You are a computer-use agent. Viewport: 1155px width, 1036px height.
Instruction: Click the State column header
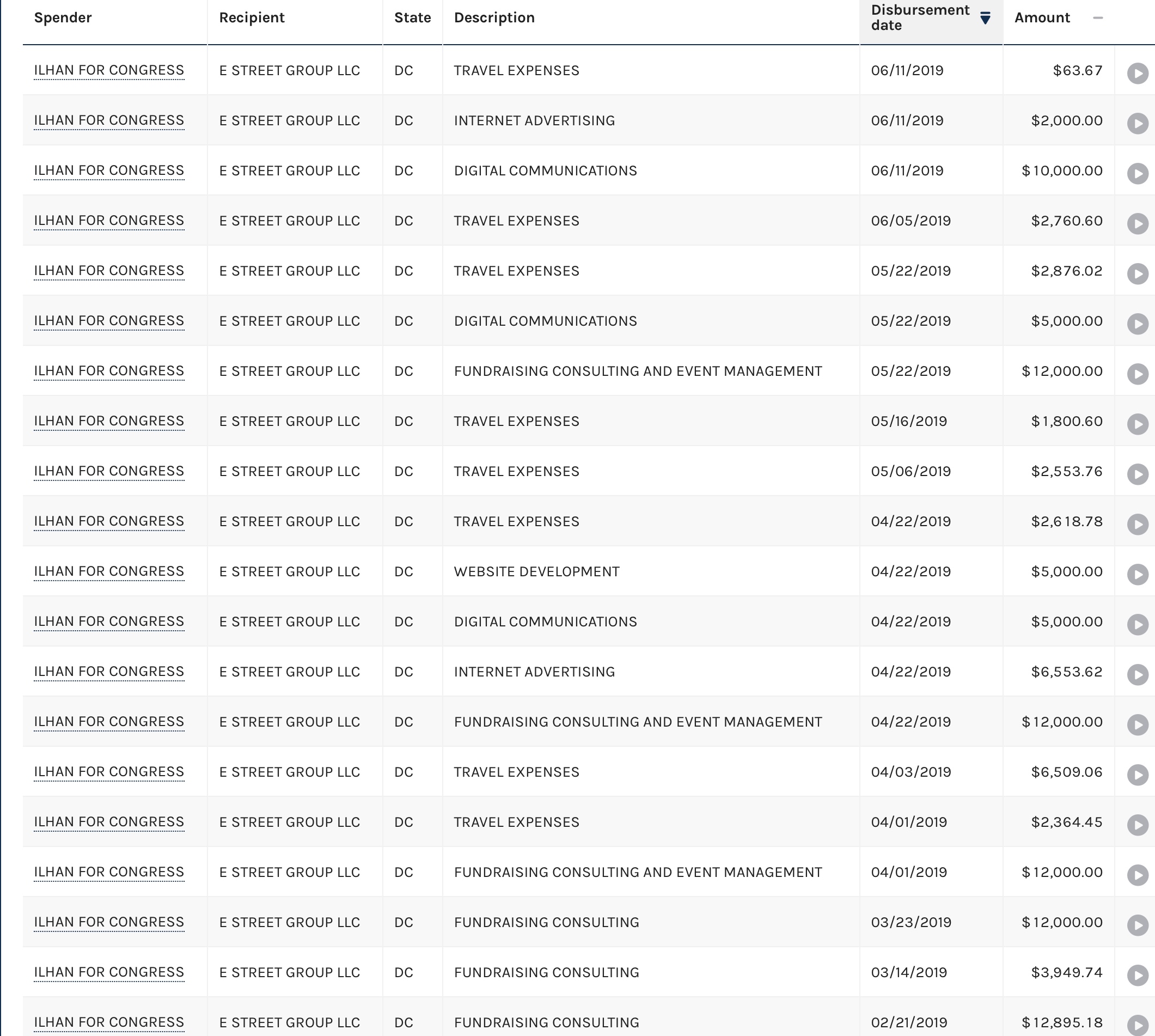(x=413, y=17)
